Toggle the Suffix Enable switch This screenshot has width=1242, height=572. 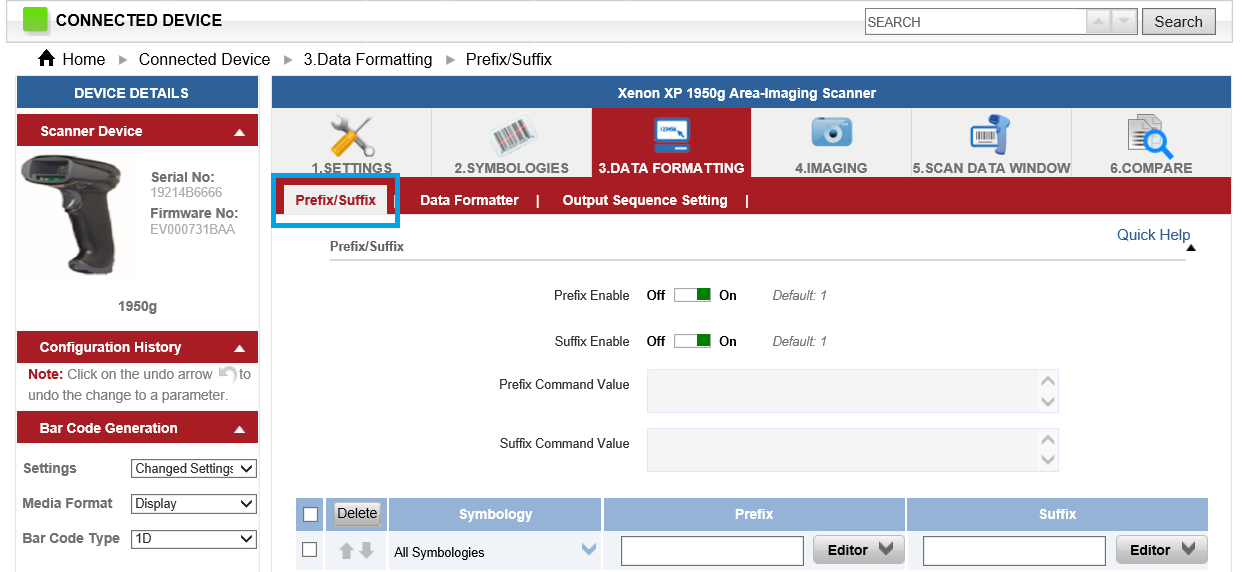pyautogui.click(x=692, y=341)
